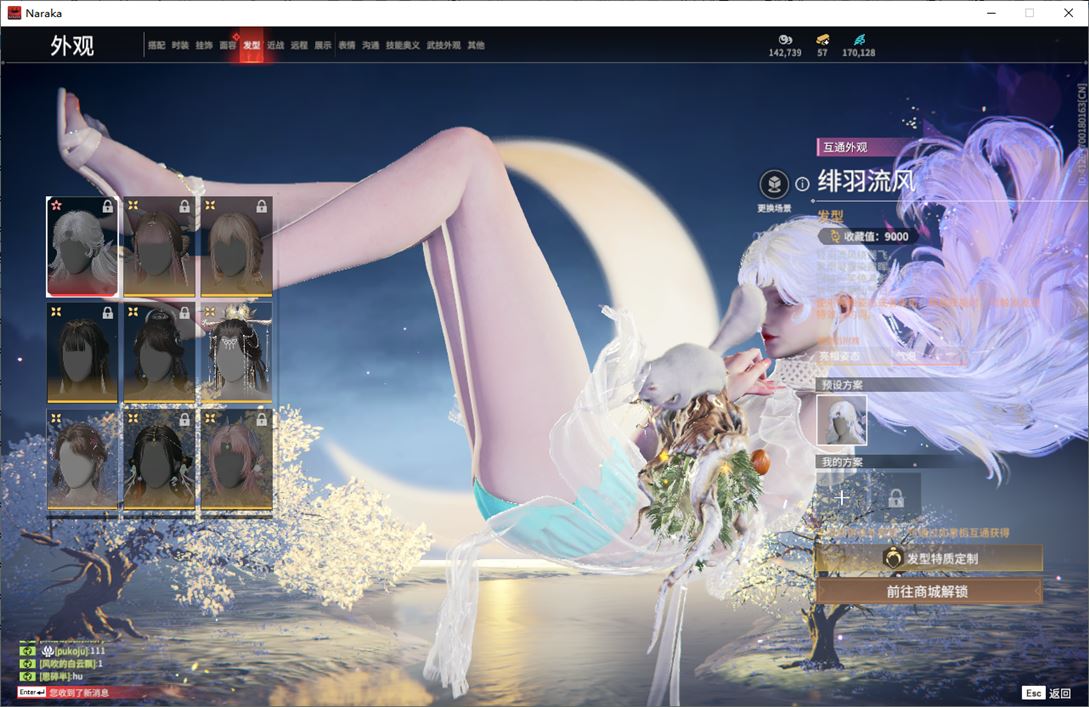The height and width of the screenshot is (707, 1089).
Task: Open the 面容 tab
Action: [228, 45]
